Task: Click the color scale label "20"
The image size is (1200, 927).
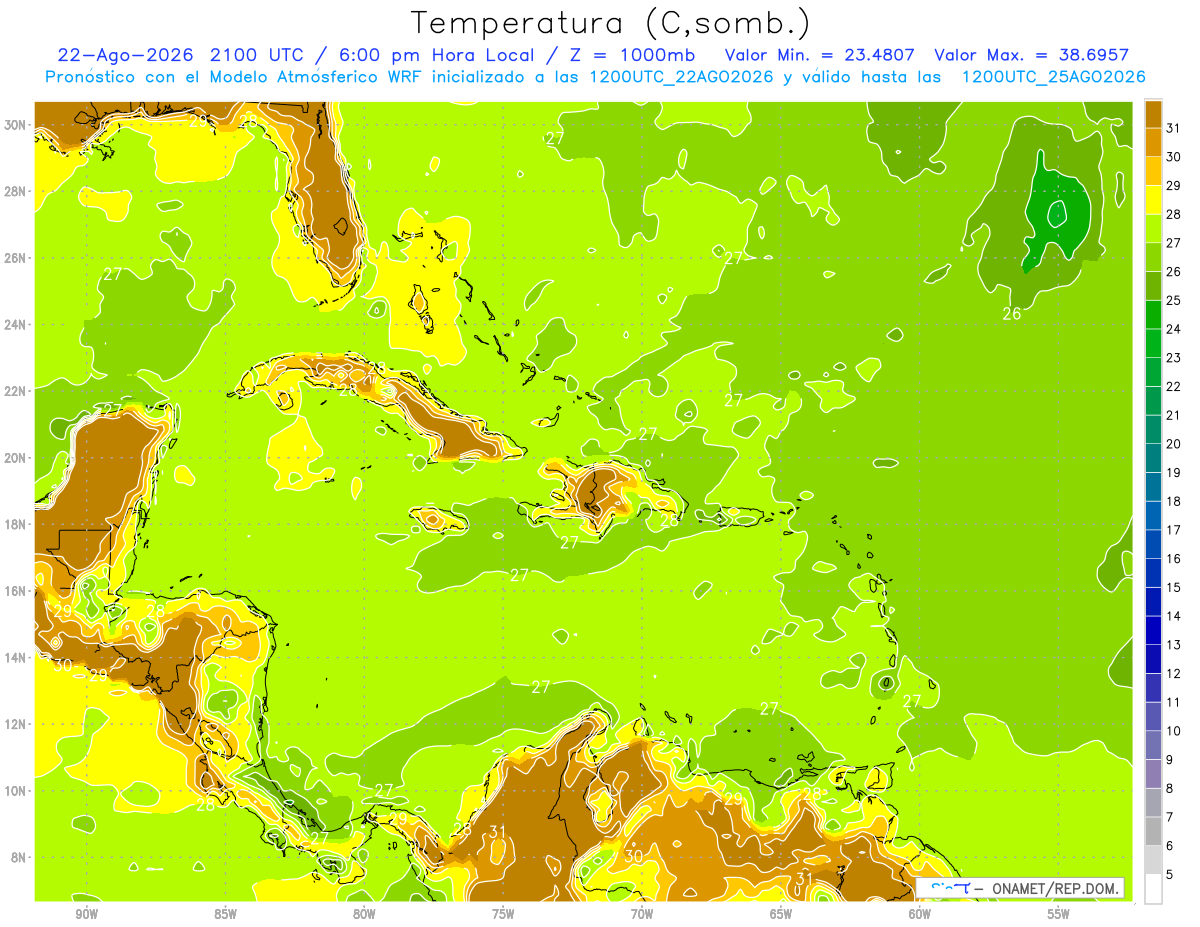Action: [1174, 444]
